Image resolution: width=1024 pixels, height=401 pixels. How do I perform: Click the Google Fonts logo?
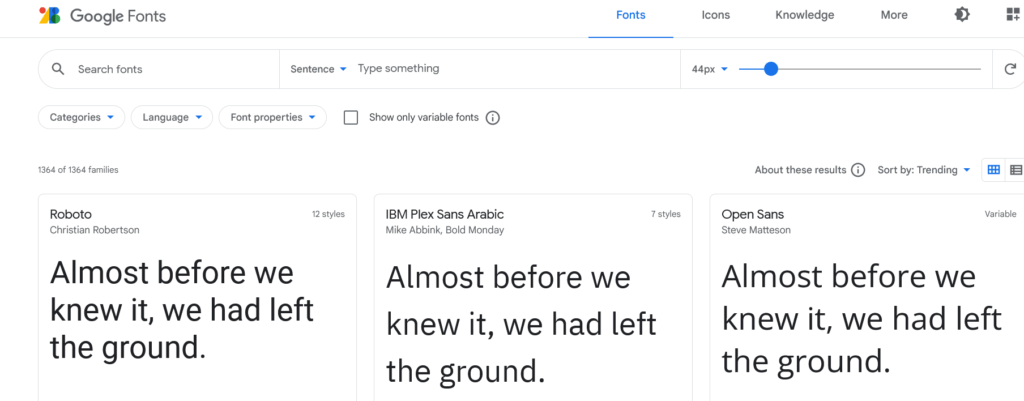[102, 16]
